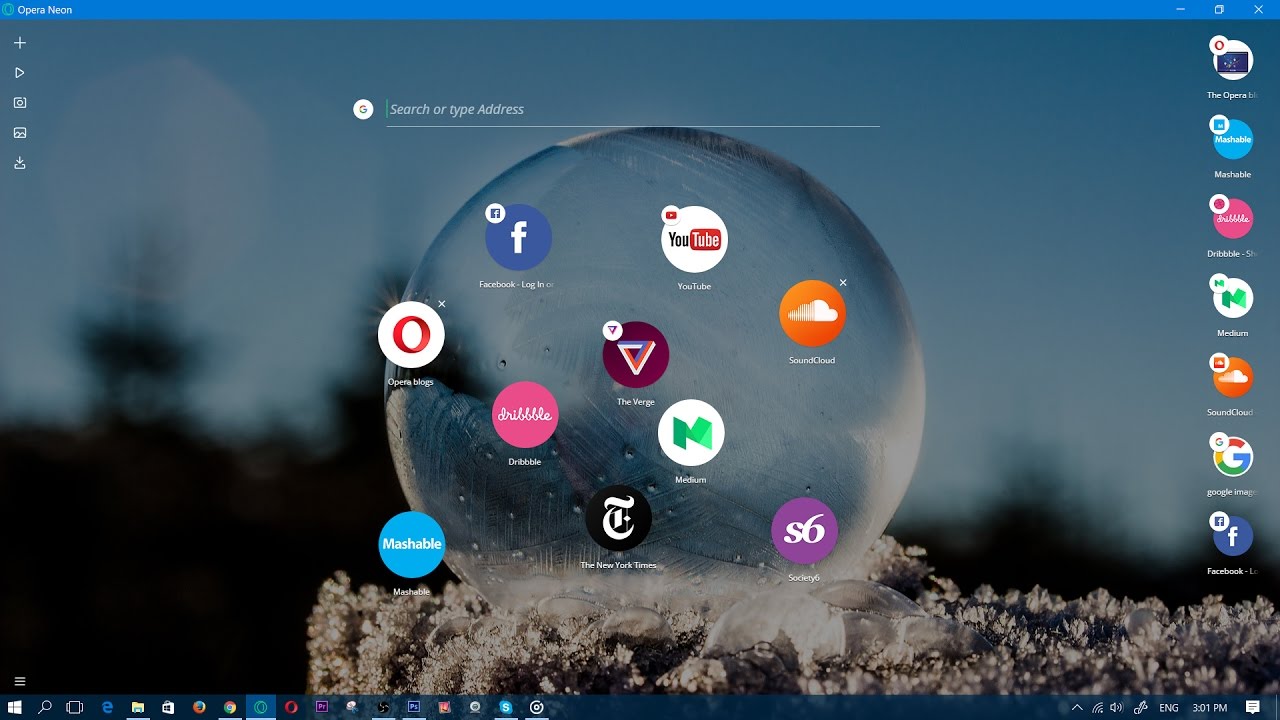Switch to the Medium tab in right tab bar

[1232, 298]
